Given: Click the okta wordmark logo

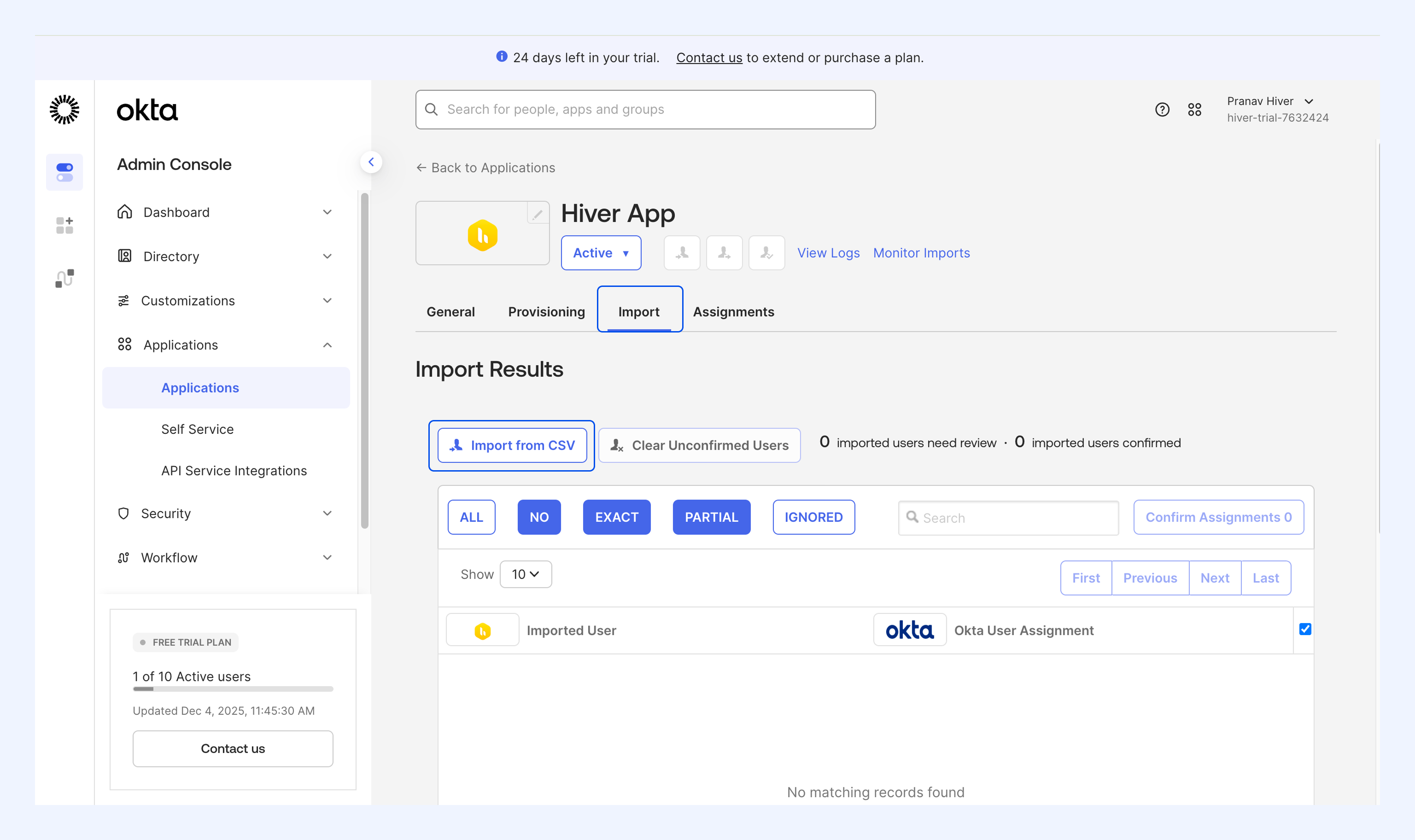Looking at the screenshot, I should pyautogui.click(x=147, y=111).
